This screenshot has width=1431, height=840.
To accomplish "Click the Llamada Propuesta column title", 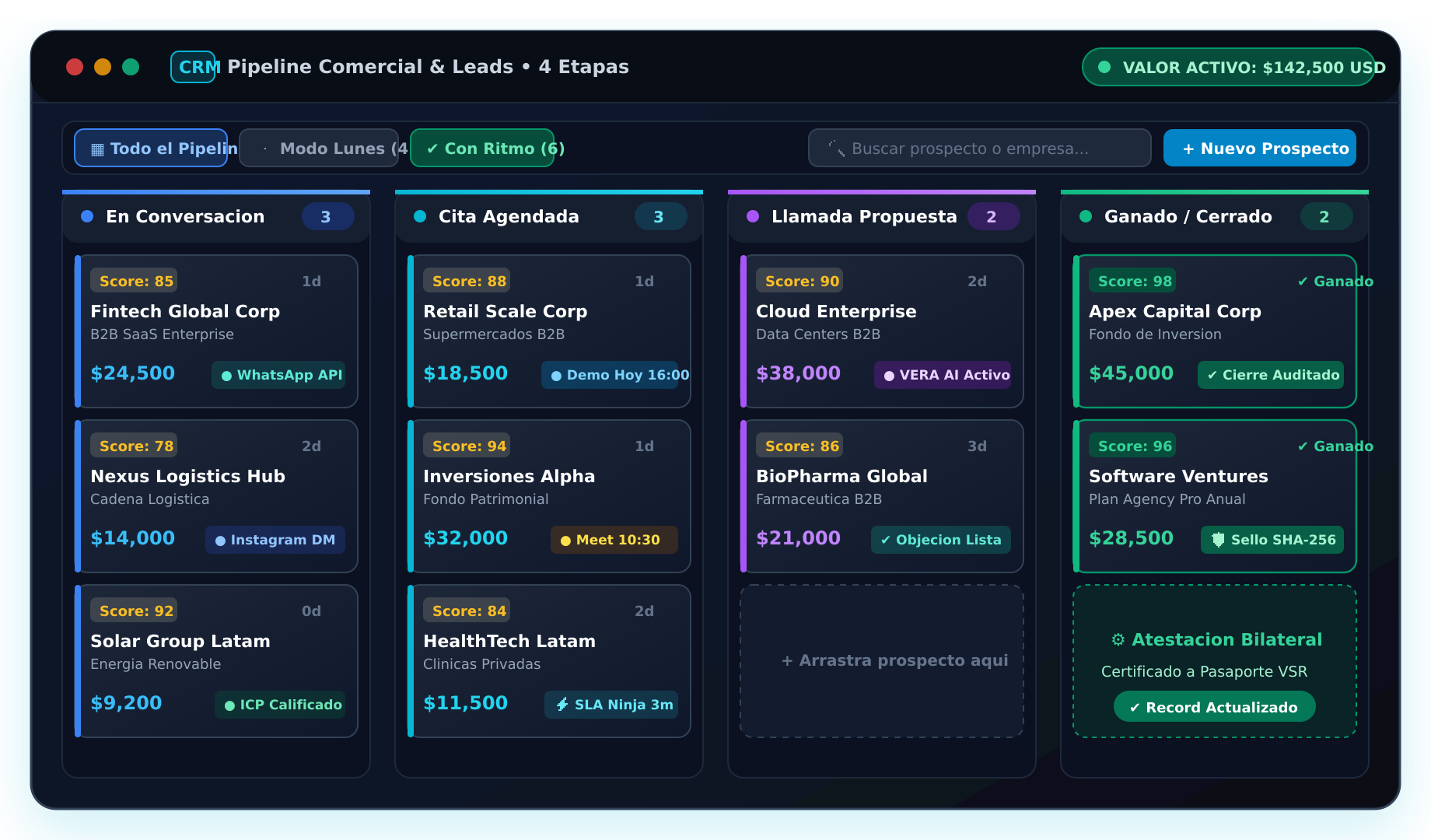I will (864, 216).
